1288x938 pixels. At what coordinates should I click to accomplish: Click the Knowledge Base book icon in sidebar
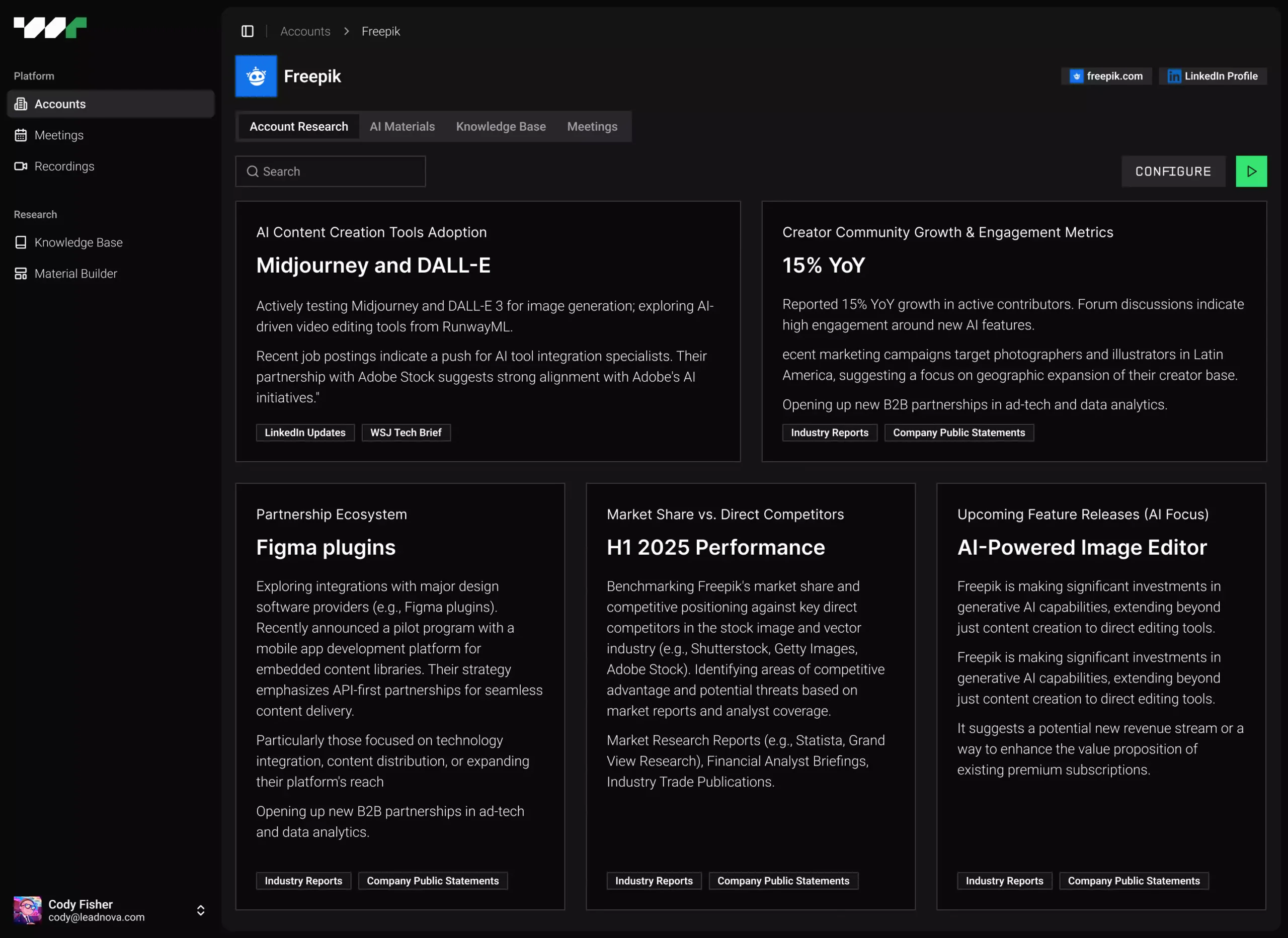pos(21,242)
